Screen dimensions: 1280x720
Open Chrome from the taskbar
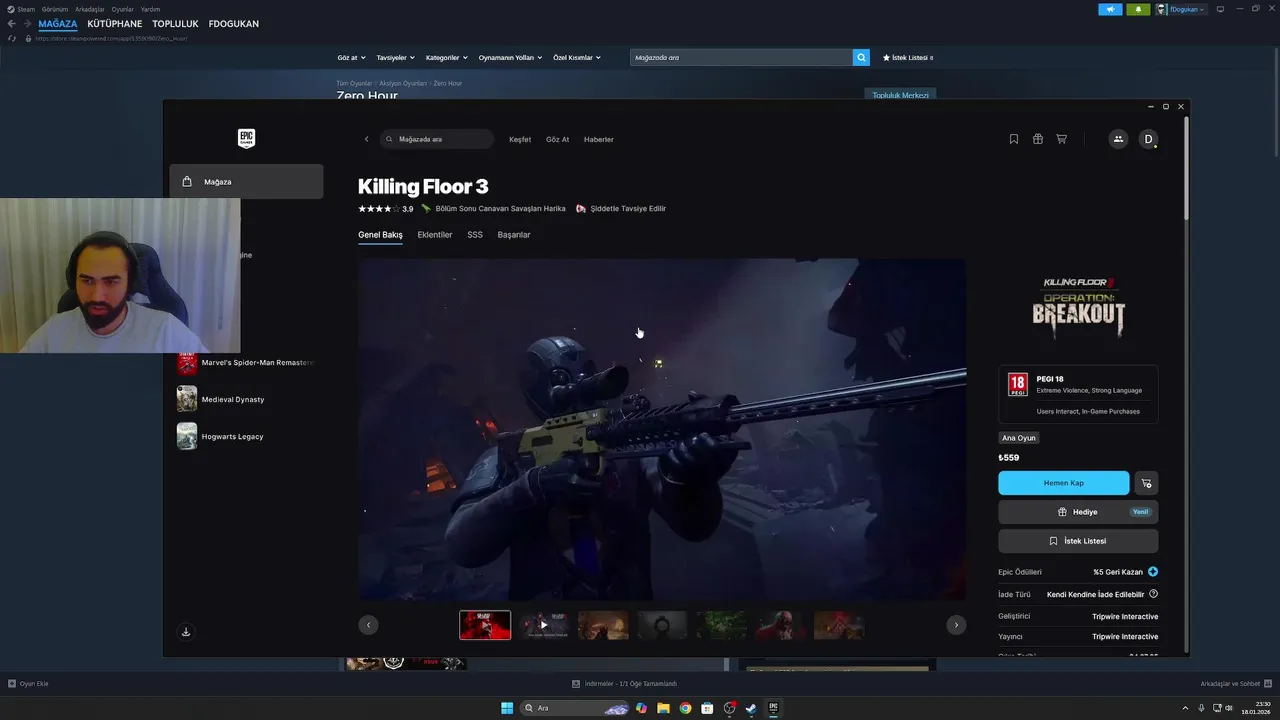point(685,708)
